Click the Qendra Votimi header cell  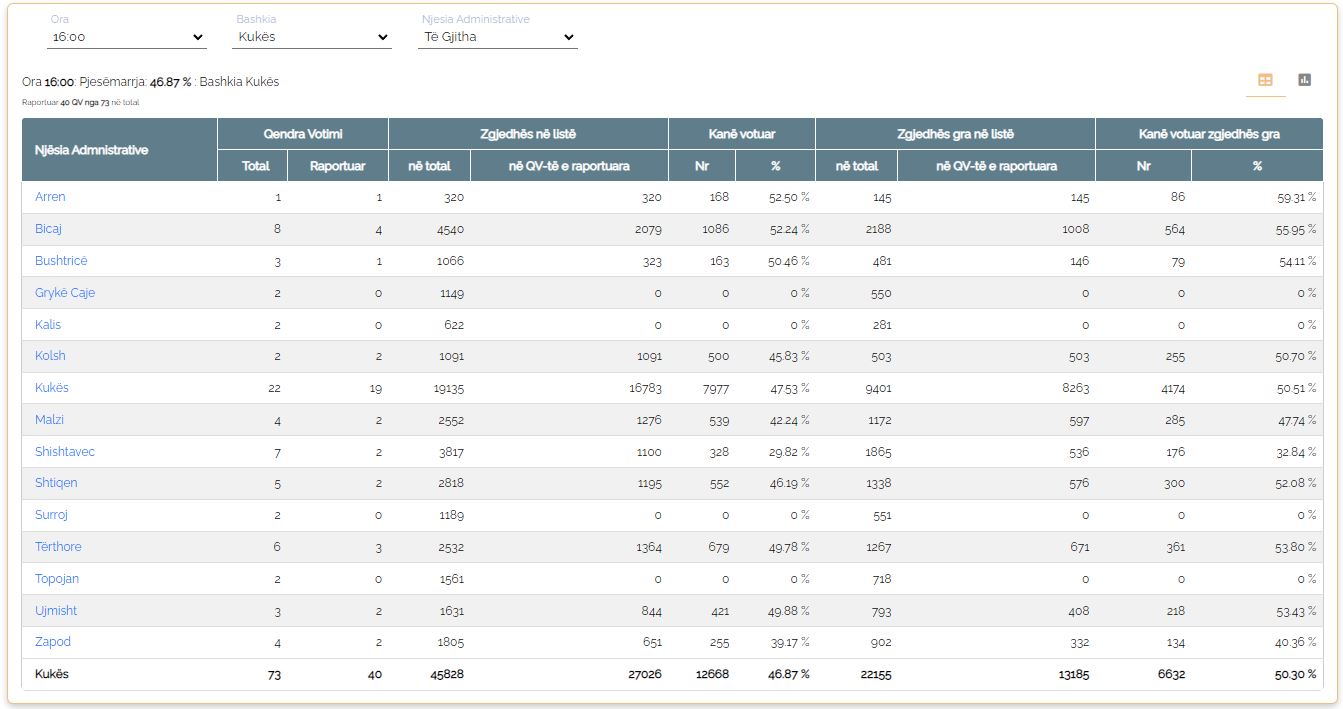click(303, 134)
